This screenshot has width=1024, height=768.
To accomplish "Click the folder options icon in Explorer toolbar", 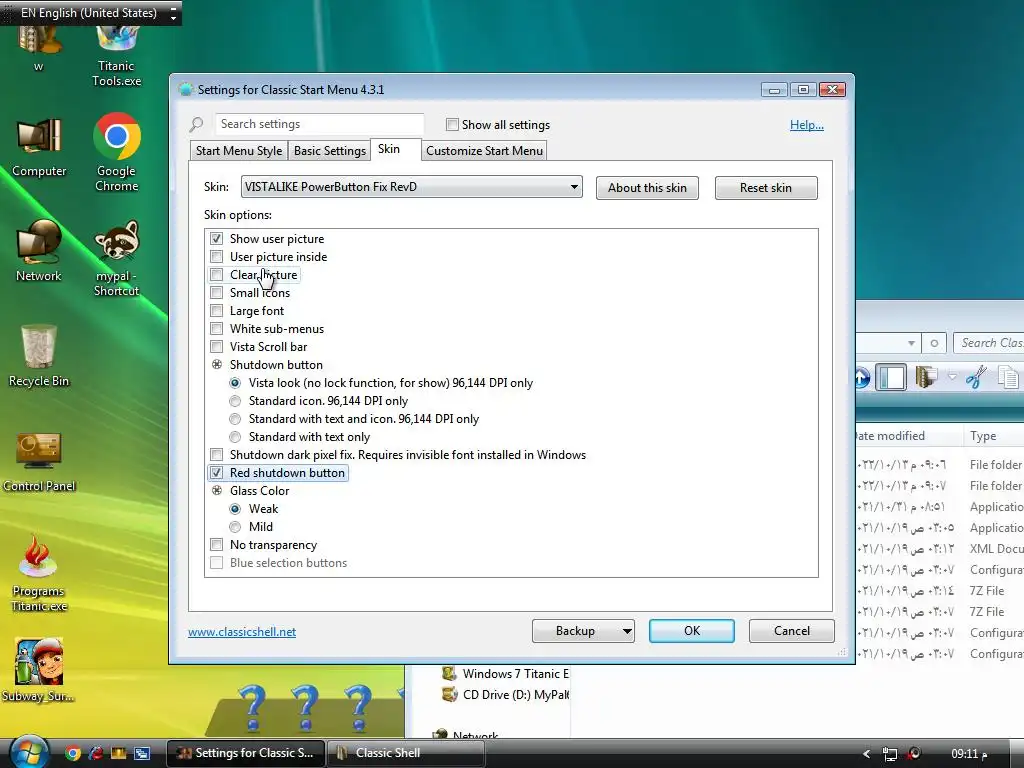I will tap(927, 377).
